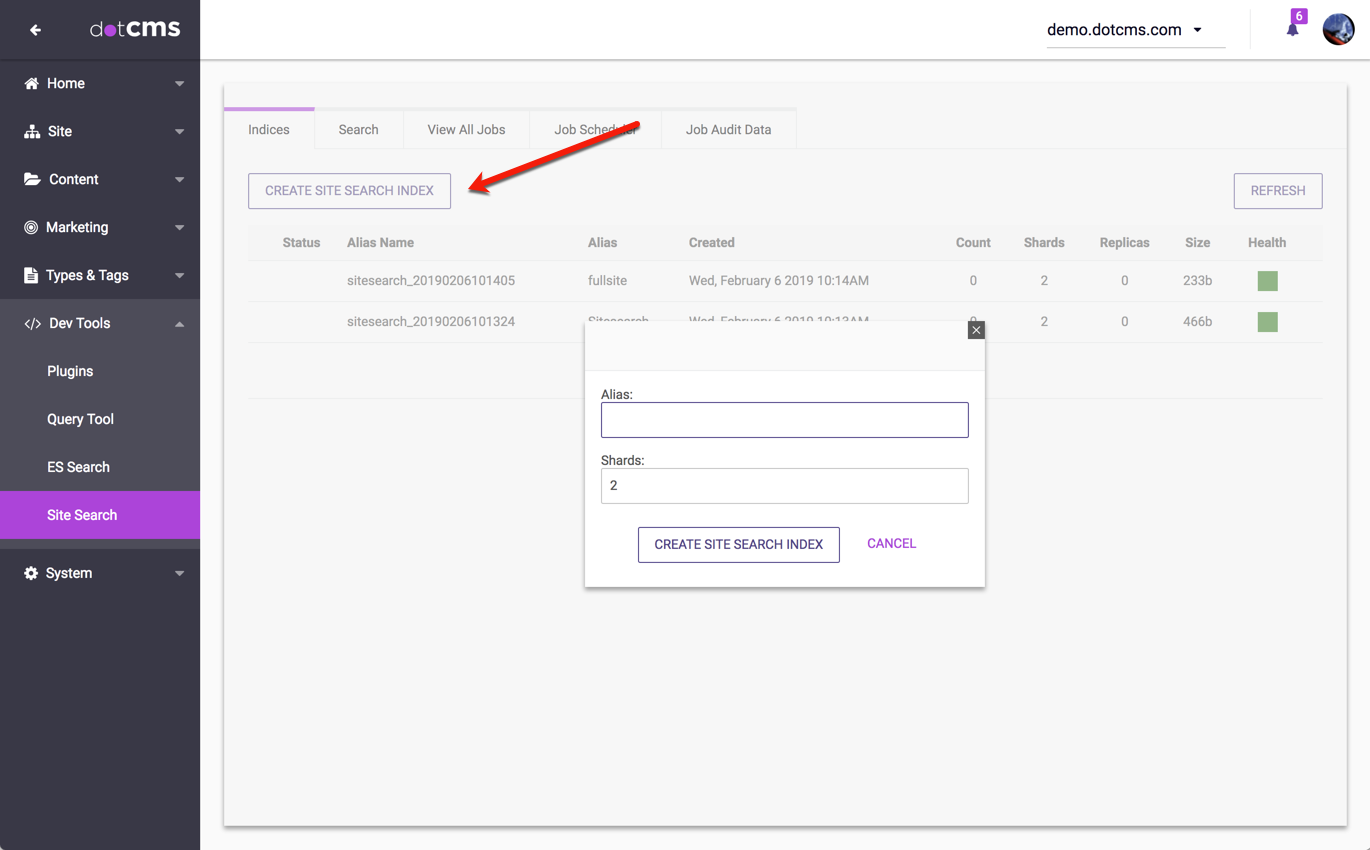Expand the System section chevron

(179, 573)
